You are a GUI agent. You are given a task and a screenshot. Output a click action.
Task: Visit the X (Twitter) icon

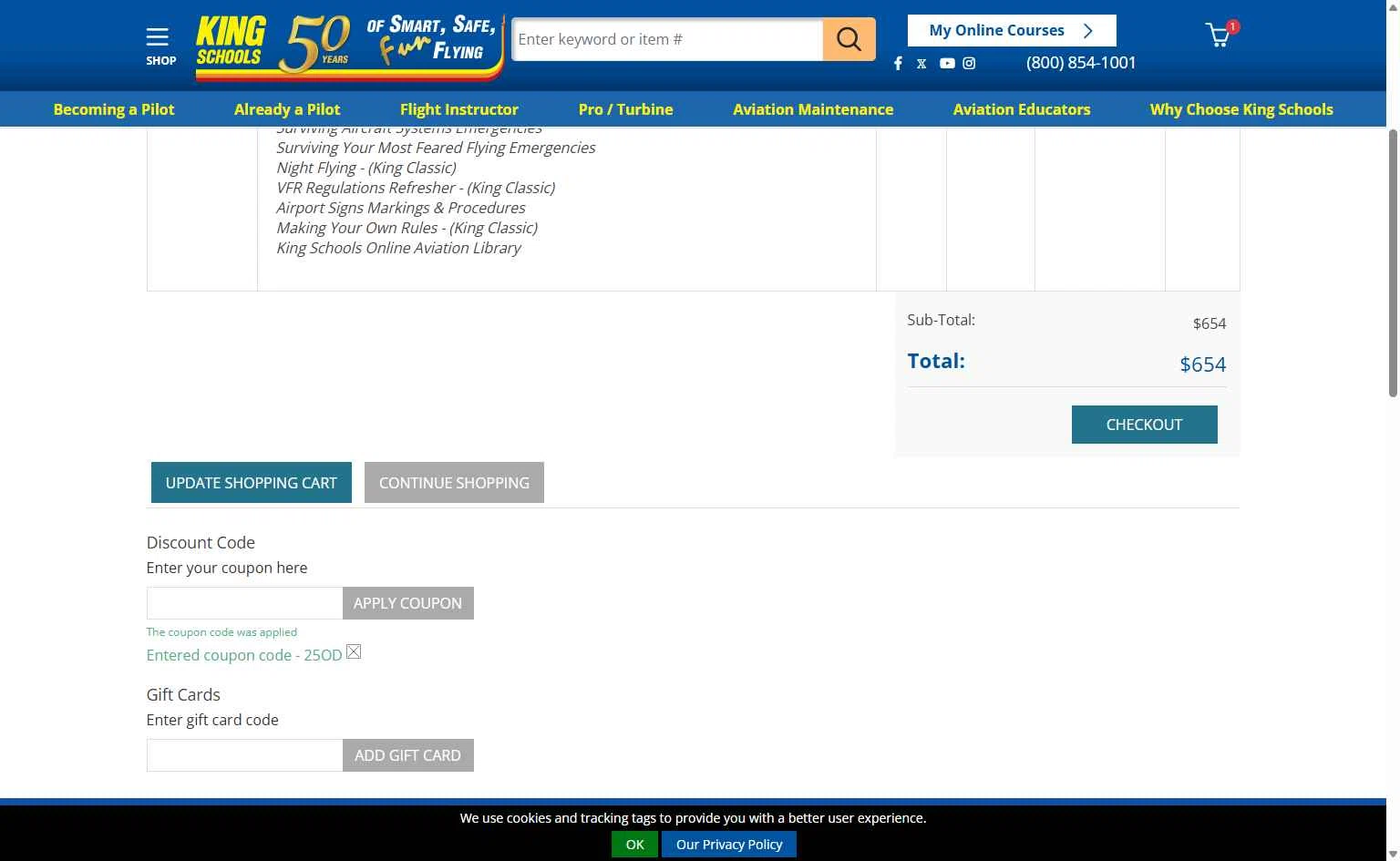(921, 63)
